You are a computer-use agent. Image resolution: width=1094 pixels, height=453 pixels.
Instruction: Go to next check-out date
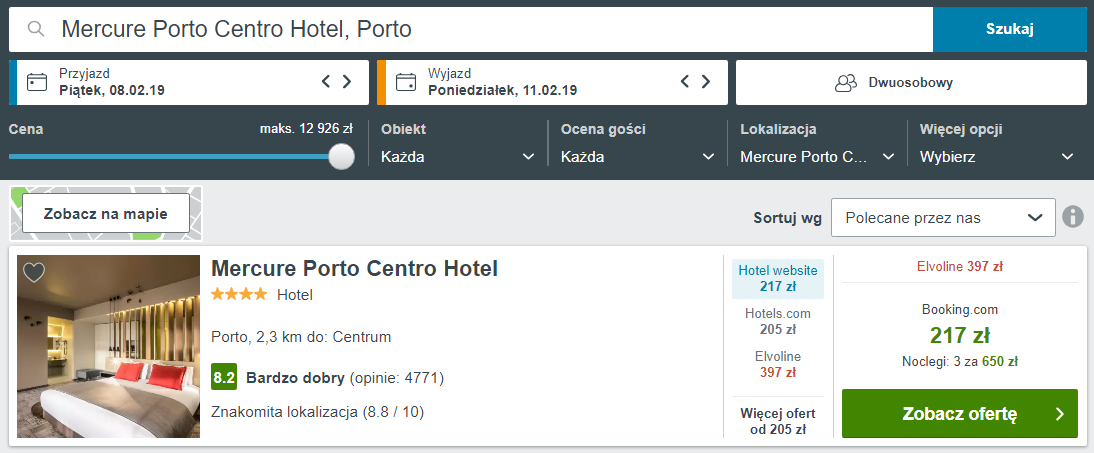click(x=707, y=82)
